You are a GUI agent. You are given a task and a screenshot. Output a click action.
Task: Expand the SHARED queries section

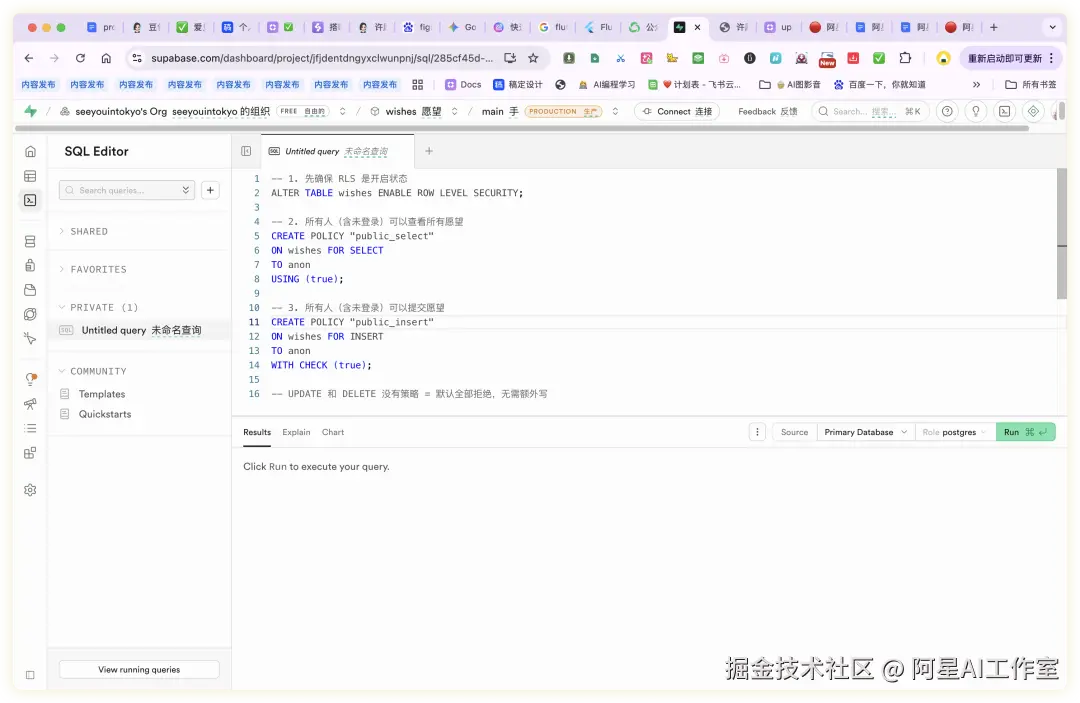click(x=90, y=231)
